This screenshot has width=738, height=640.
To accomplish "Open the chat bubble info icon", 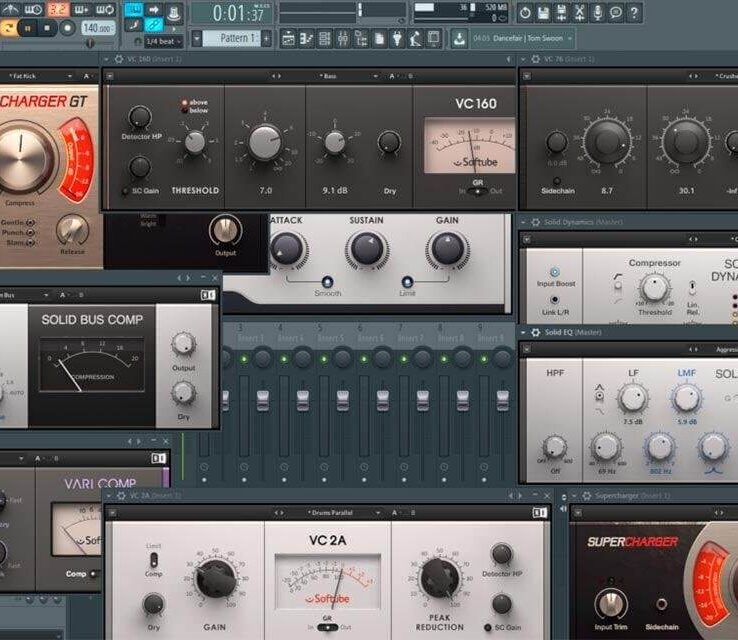I will coord(616,13).
